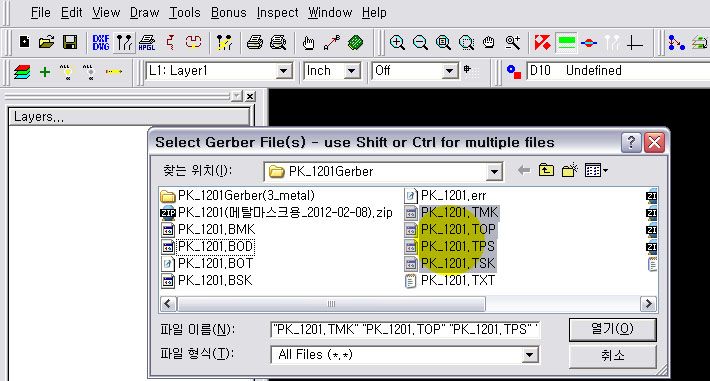Click the Zoom window dotted magnifier icon
Viewport: 710px width, 381px height.
pos(466,43)
